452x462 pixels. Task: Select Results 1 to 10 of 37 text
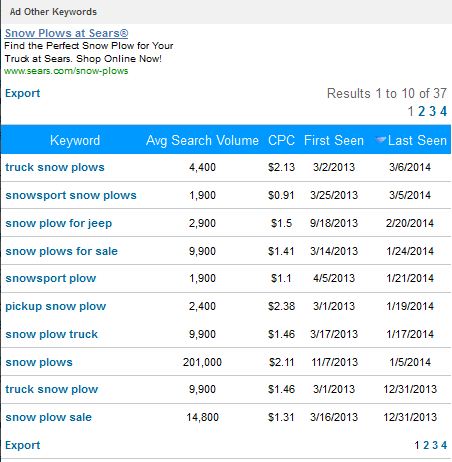(387, 93)
